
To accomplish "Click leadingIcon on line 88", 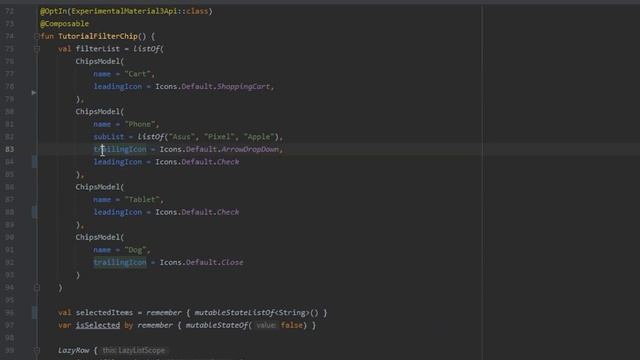I will pyautogui.click(x=118, y=212).
